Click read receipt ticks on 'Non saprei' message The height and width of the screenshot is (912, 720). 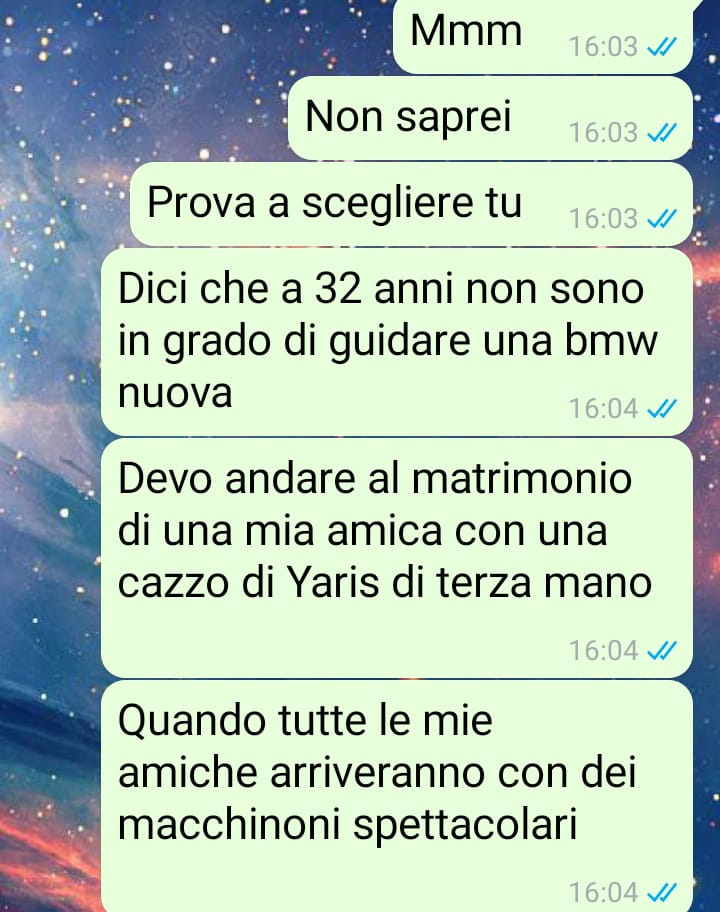coord(662,133)
